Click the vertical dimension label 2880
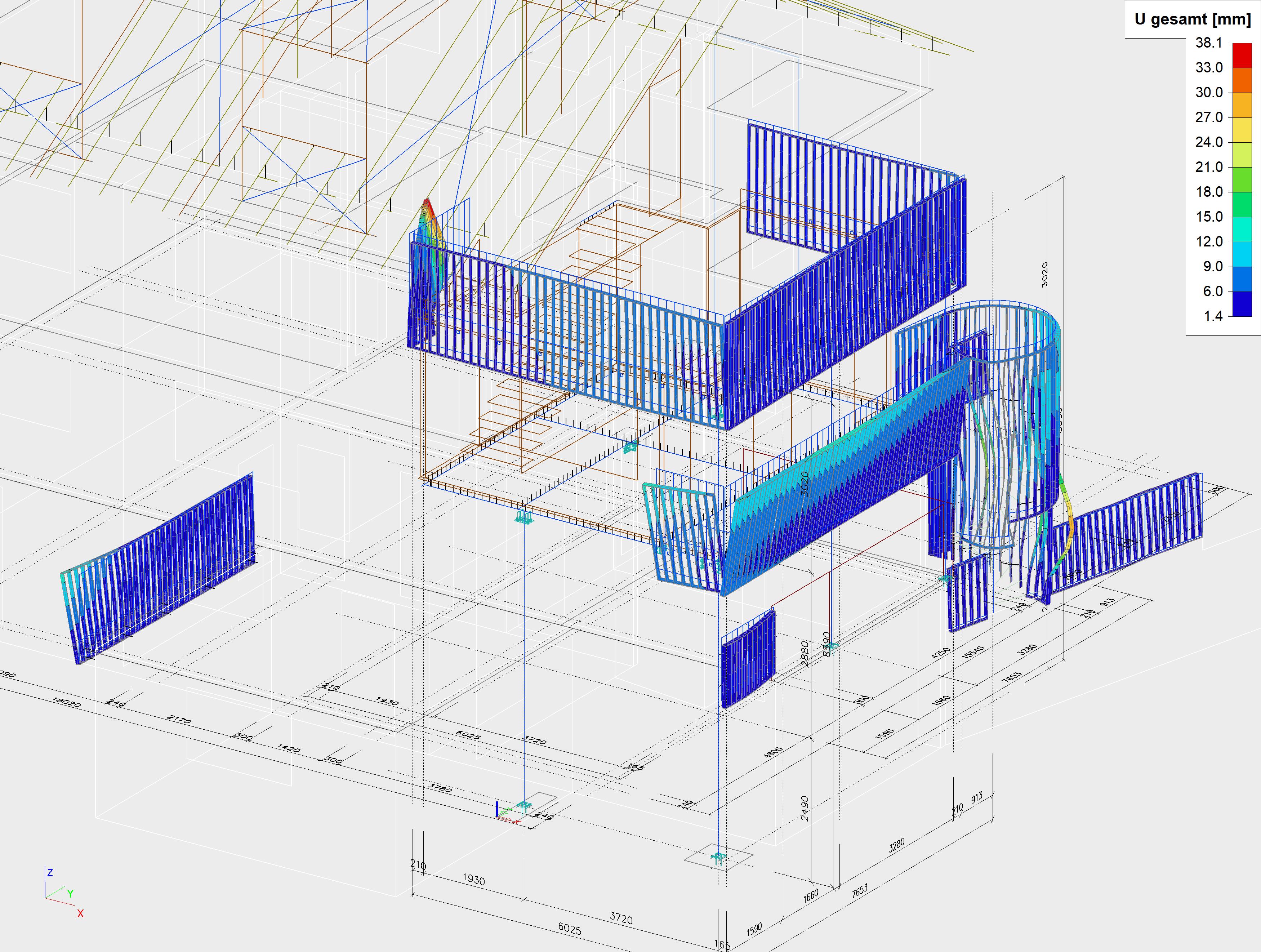The height and width of the screenshot is (952, 1261). (805, 654)
